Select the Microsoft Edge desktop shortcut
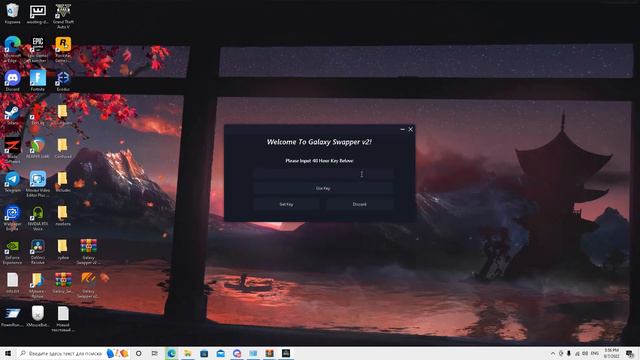The width and height of the screenshot is (640, 360). pyautogui.click(x=13, y=49)
